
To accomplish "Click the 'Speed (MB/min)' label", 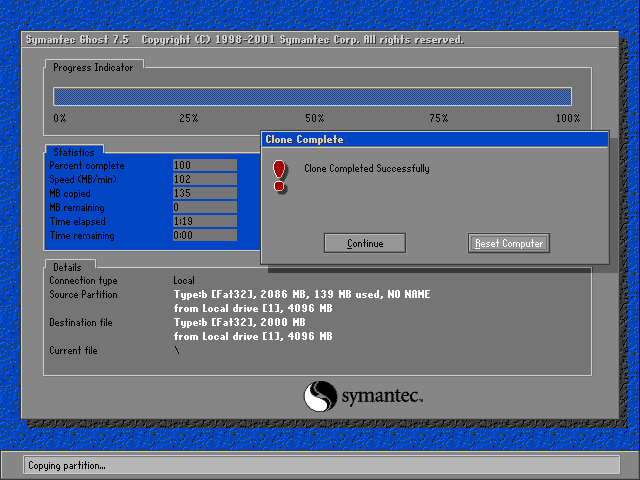I will tap(83, 180).
